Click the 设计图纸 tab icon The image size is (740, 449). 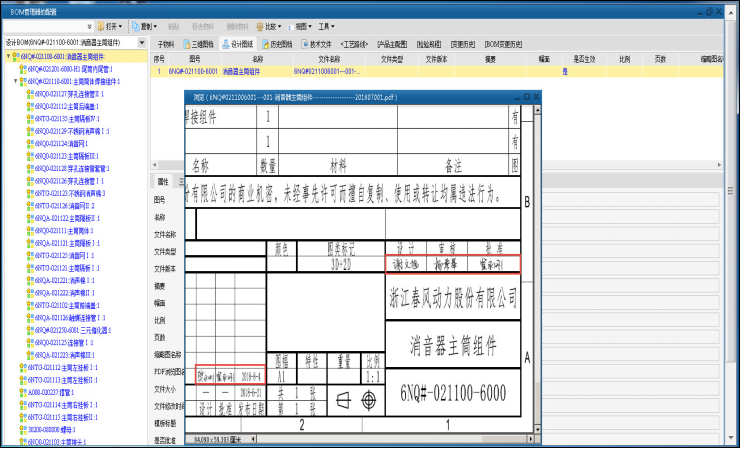(x=226, y=44)
